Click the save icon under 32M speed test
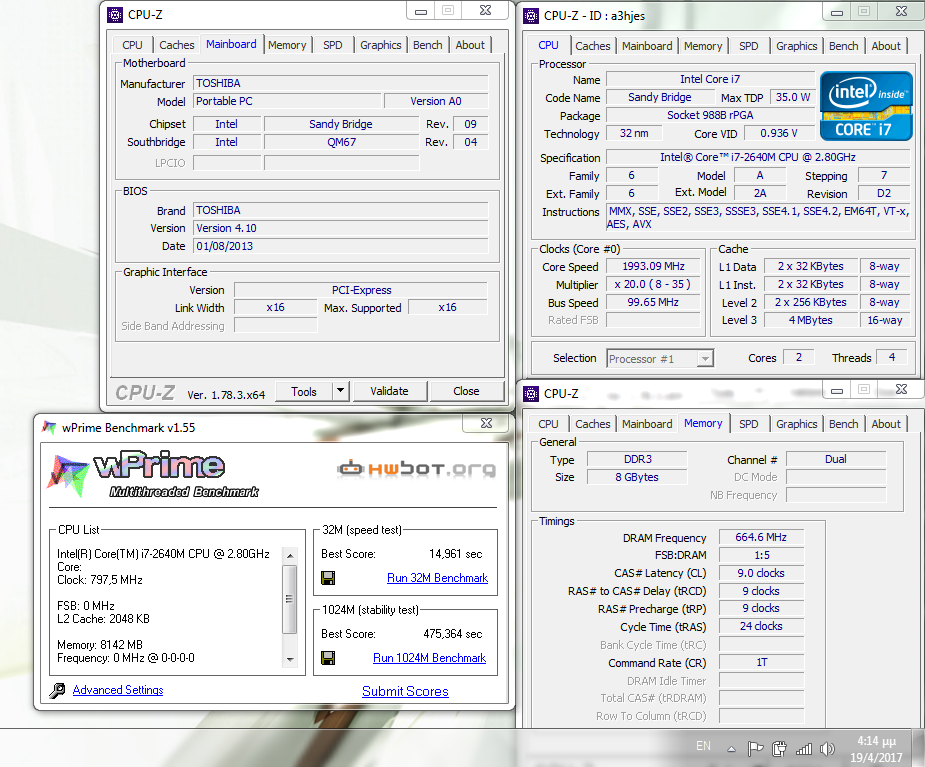 click(328, 578)
